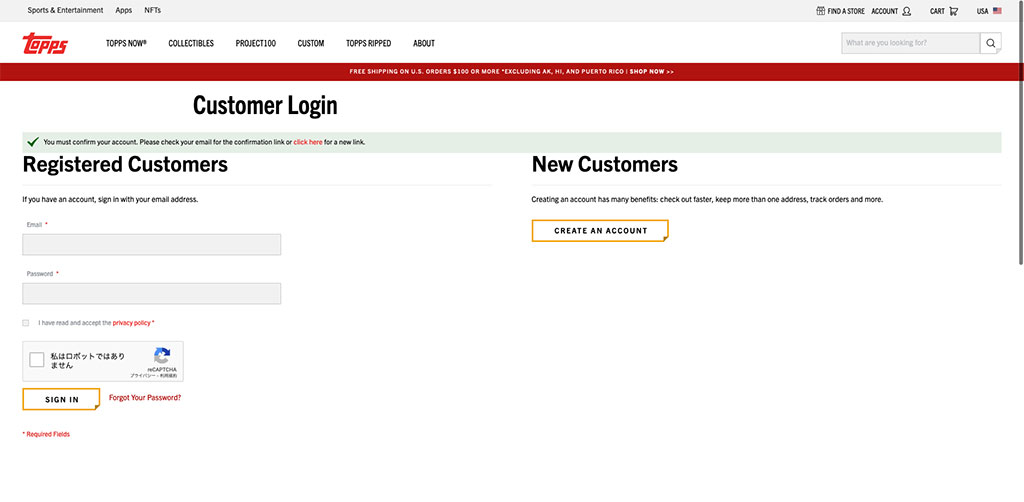Viewport: 1024px width, 502px height.
Task: Open the PROJECT100 menu item
Action: (255, 43)
